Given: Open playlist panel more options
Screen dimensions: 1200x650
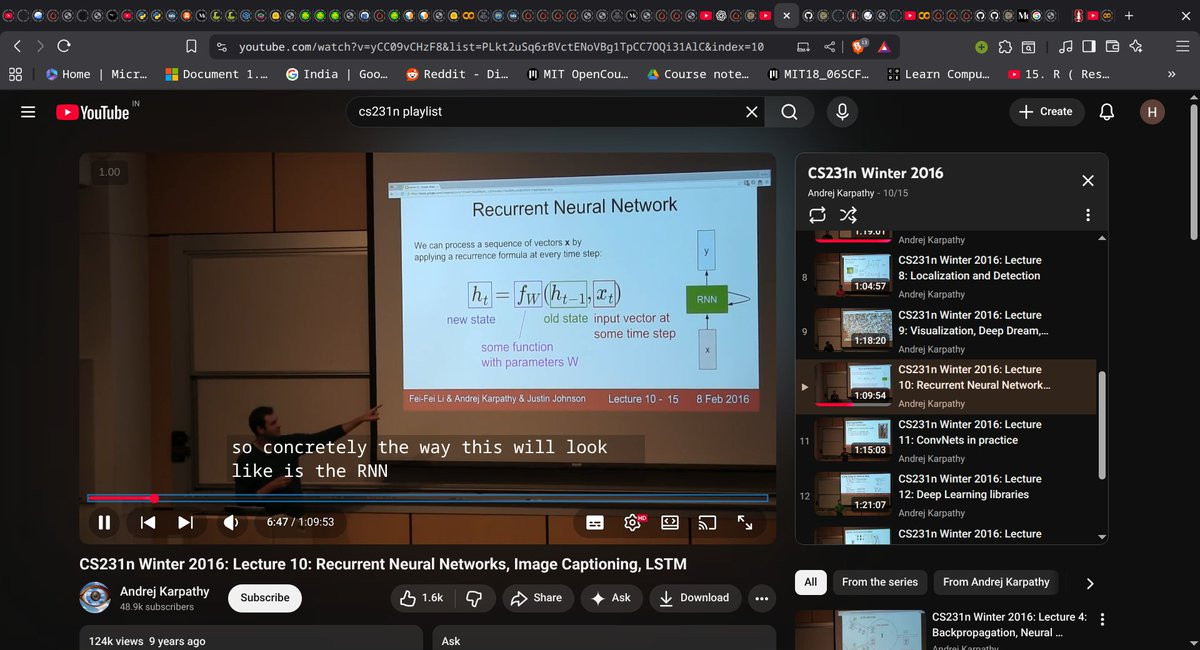Looking at the screenshot, I should pyautogui.click(x=1088, y=215).
